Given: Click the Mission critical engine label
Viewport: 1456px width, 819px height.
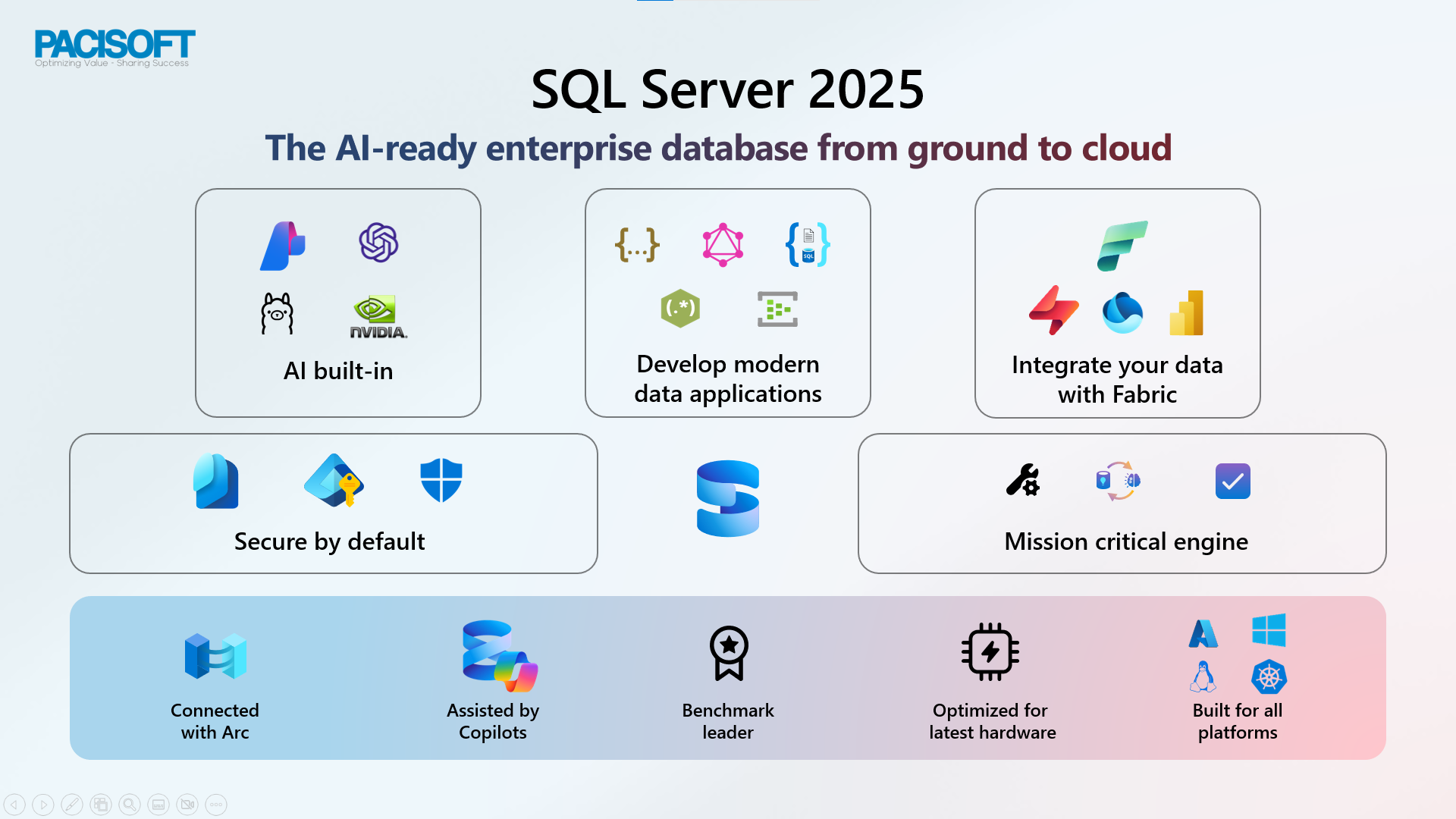Looking at the screenshot, I should tap(1126, 541).
